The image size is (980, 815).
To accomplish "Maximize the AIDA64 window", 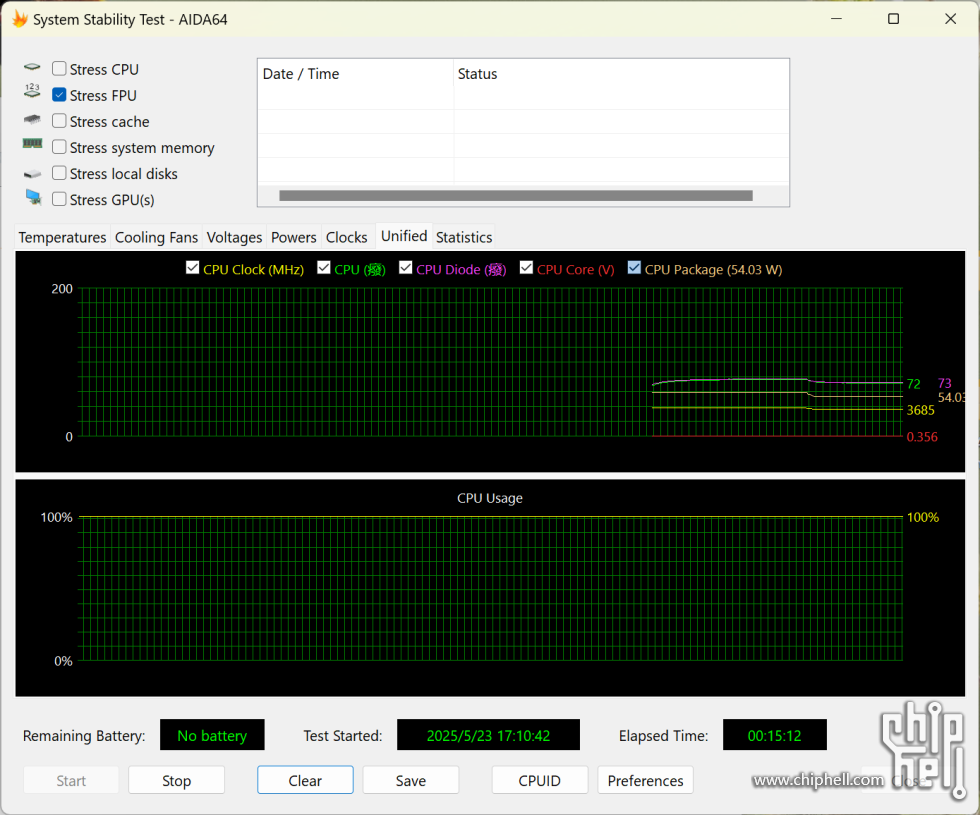I will [893, 19].
